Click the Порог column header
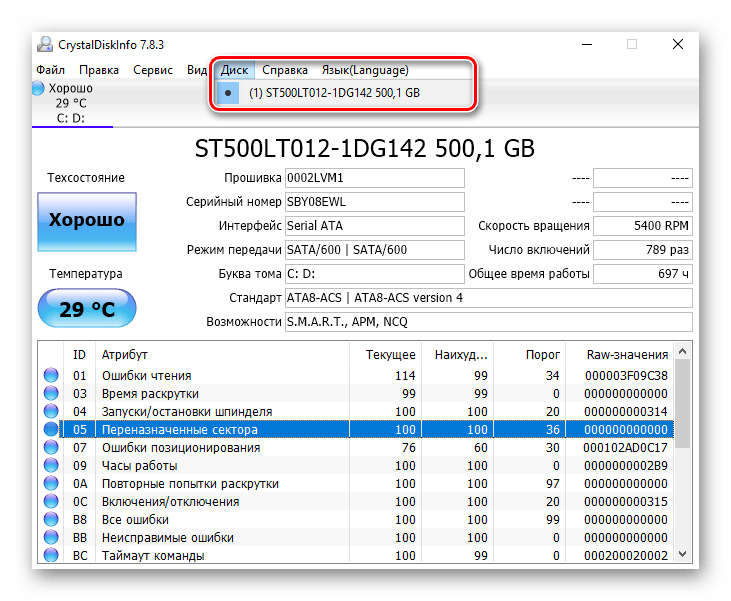Screen dimensions: 731x601 coord(530,355)
